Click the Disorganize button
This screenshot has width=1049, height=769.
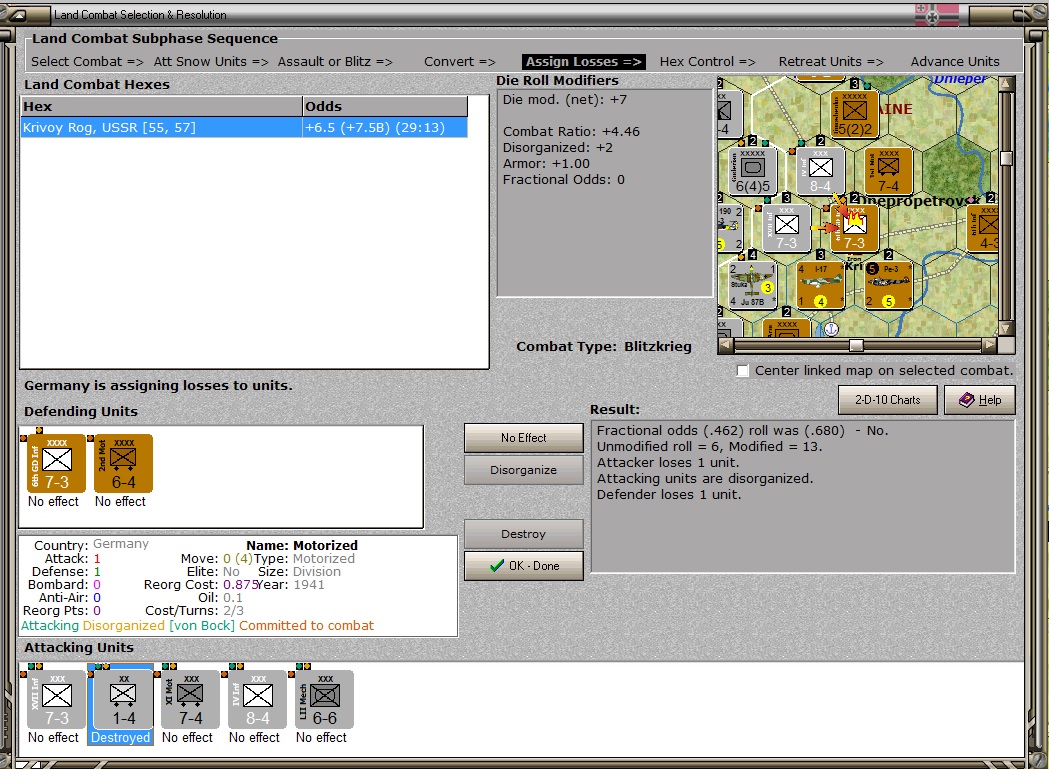(524, 470)
